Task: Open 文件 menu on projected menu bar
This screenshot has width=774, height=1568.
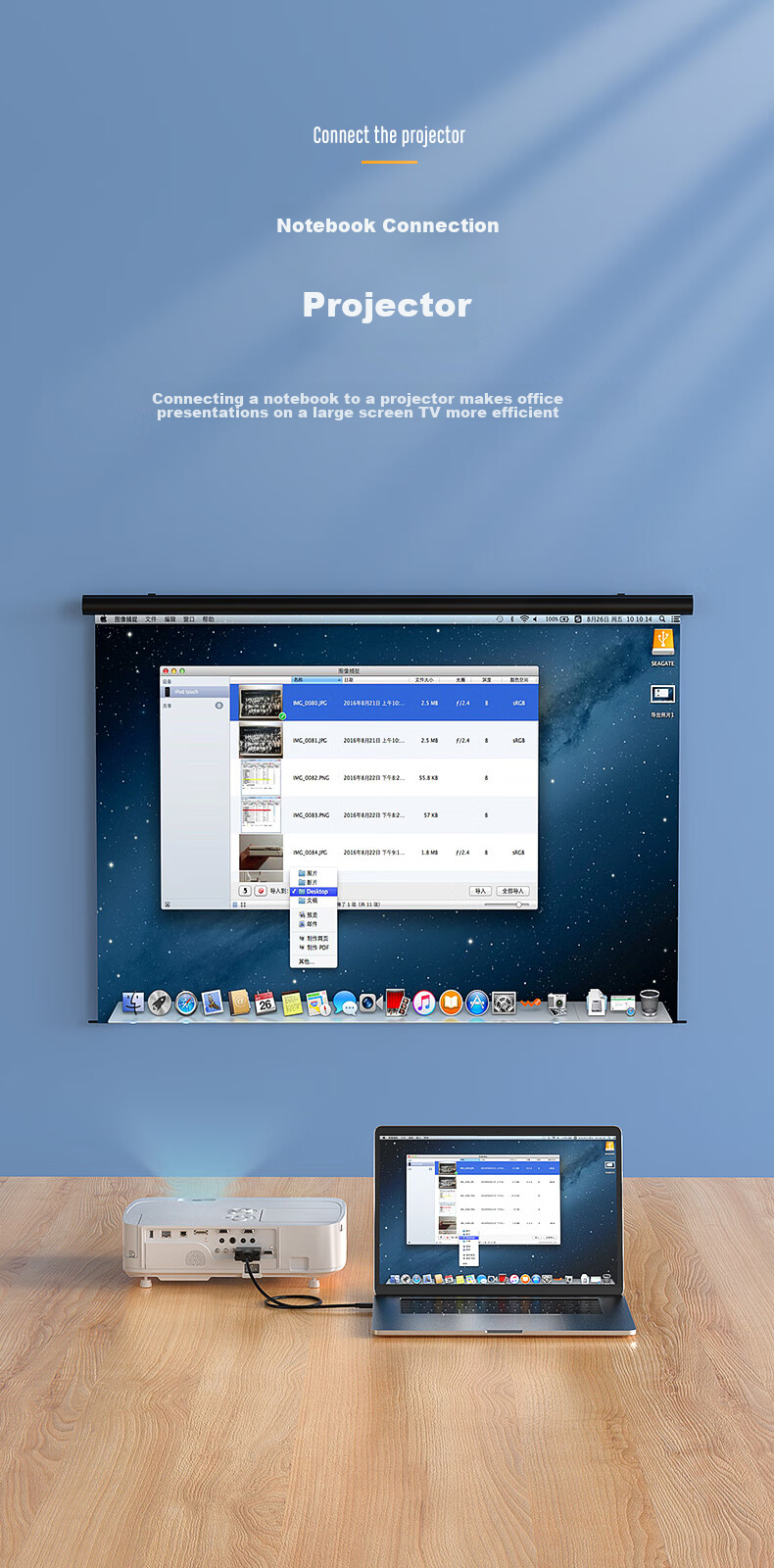Action: tap(151, 619)
